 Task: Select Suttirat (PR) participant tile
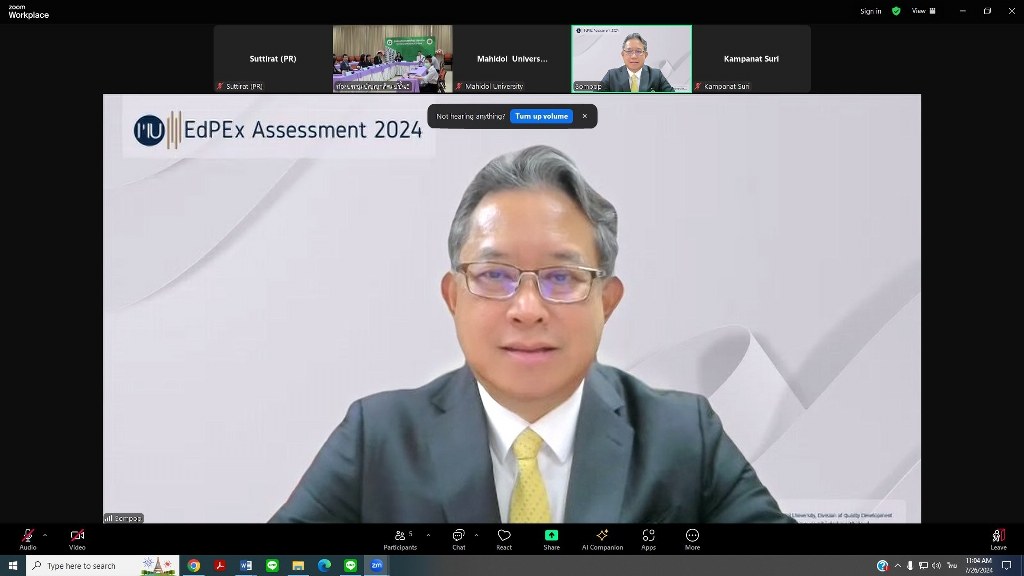(273, 59)
